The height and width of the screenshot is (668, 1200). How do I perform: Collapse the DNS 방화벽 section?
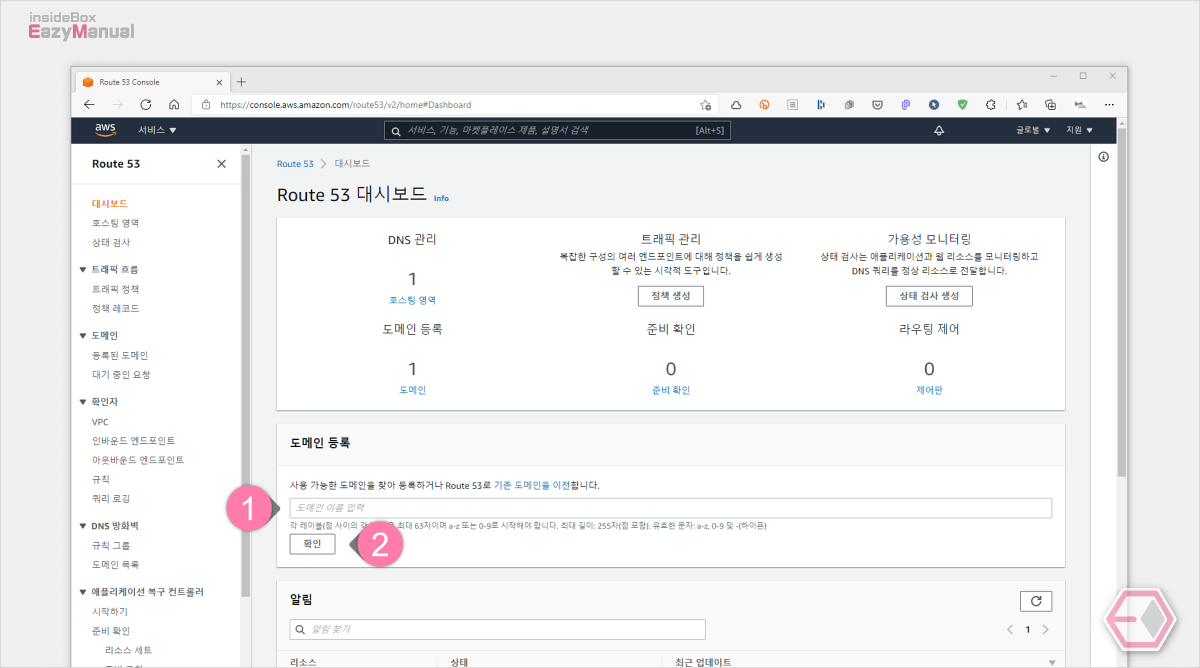(x=83, y=526)
